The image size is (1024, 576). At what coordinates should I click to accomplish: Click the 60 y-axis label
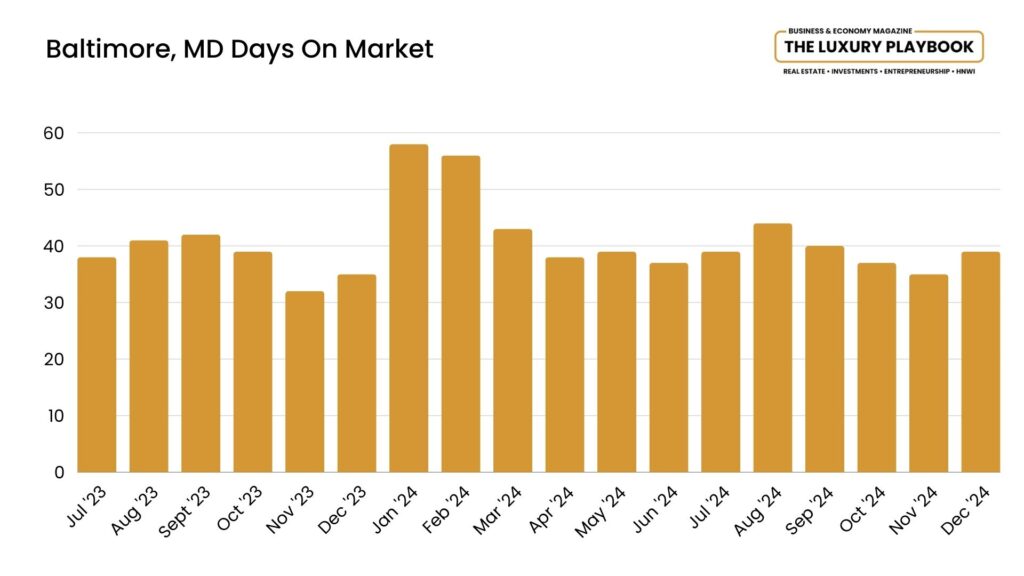[x=54, y=133]
